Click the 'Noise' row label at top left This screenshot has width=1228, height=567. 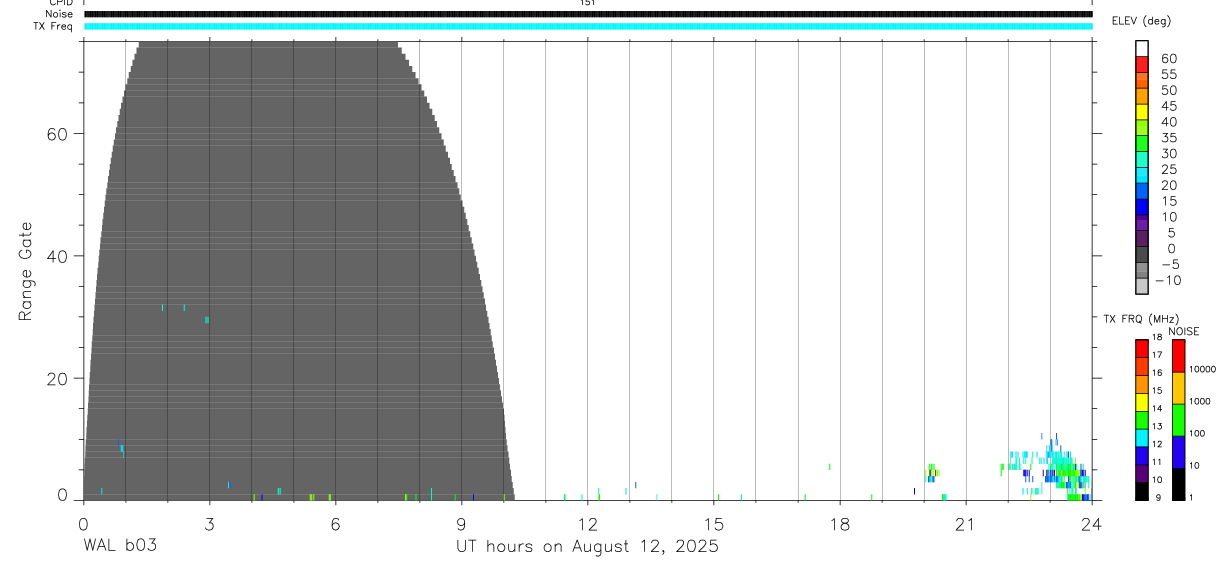(60, 14)
